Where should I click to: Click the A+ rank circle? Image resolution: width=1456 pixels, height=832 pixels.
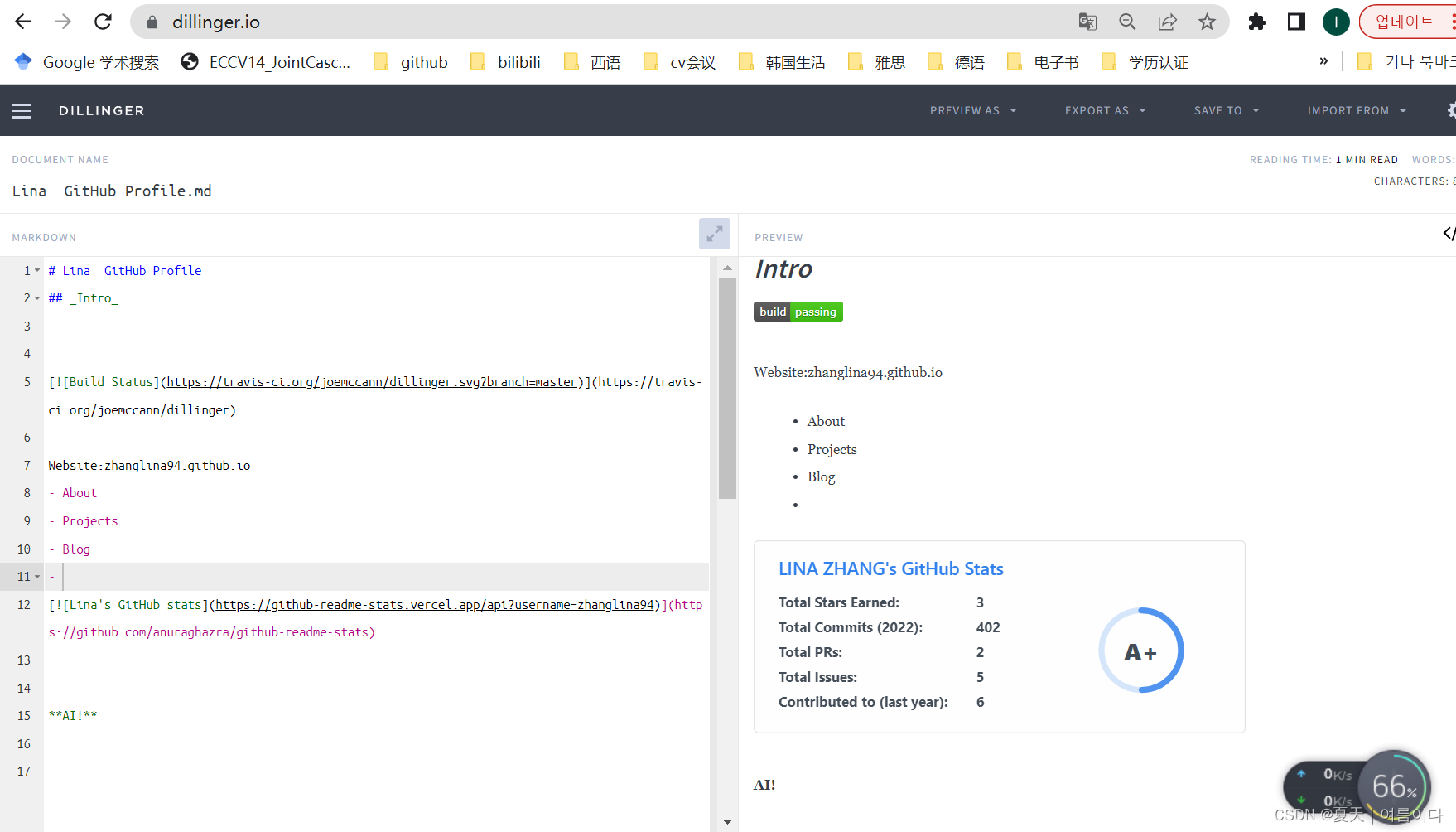coord(1140,651)
